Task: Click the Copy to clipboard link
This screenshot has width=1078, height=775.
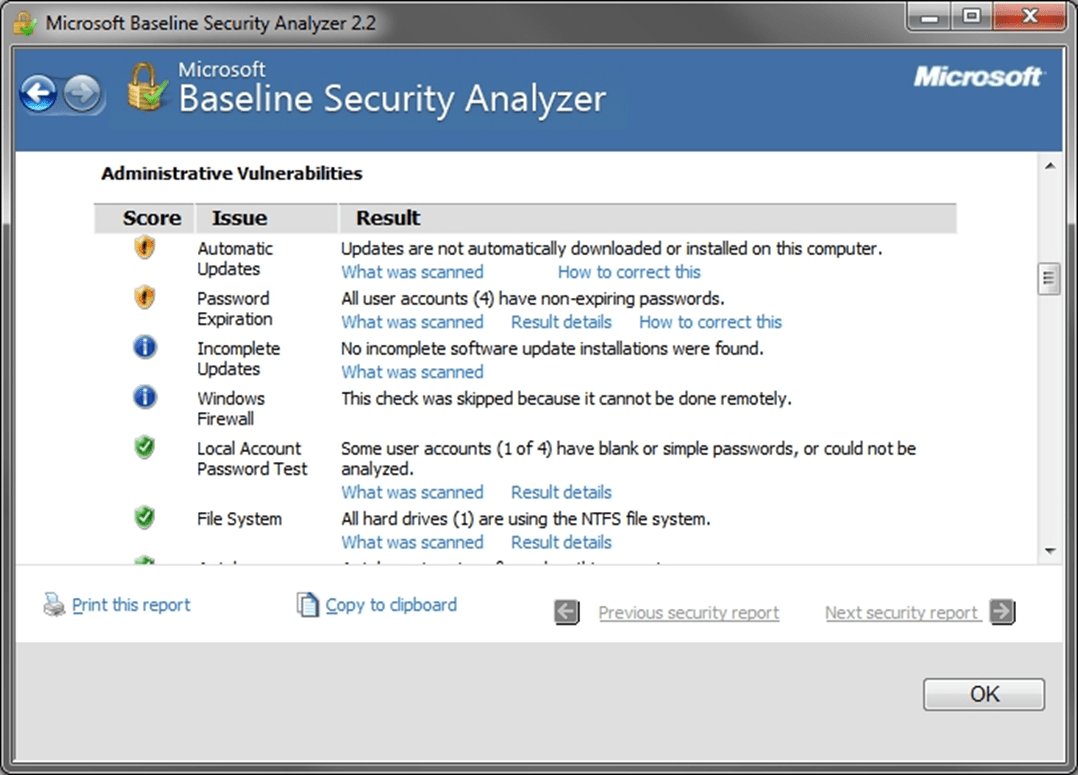Action: tap(391, 605)
